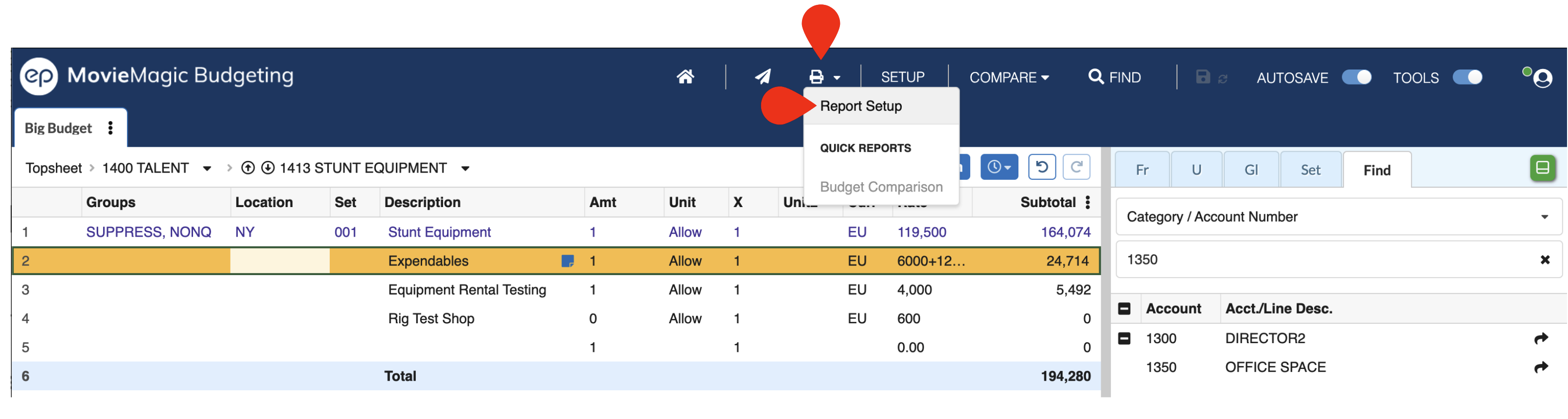Click the FIND magnifier button
This screenshot has width=1568, height=419.
click(1115, 77)
